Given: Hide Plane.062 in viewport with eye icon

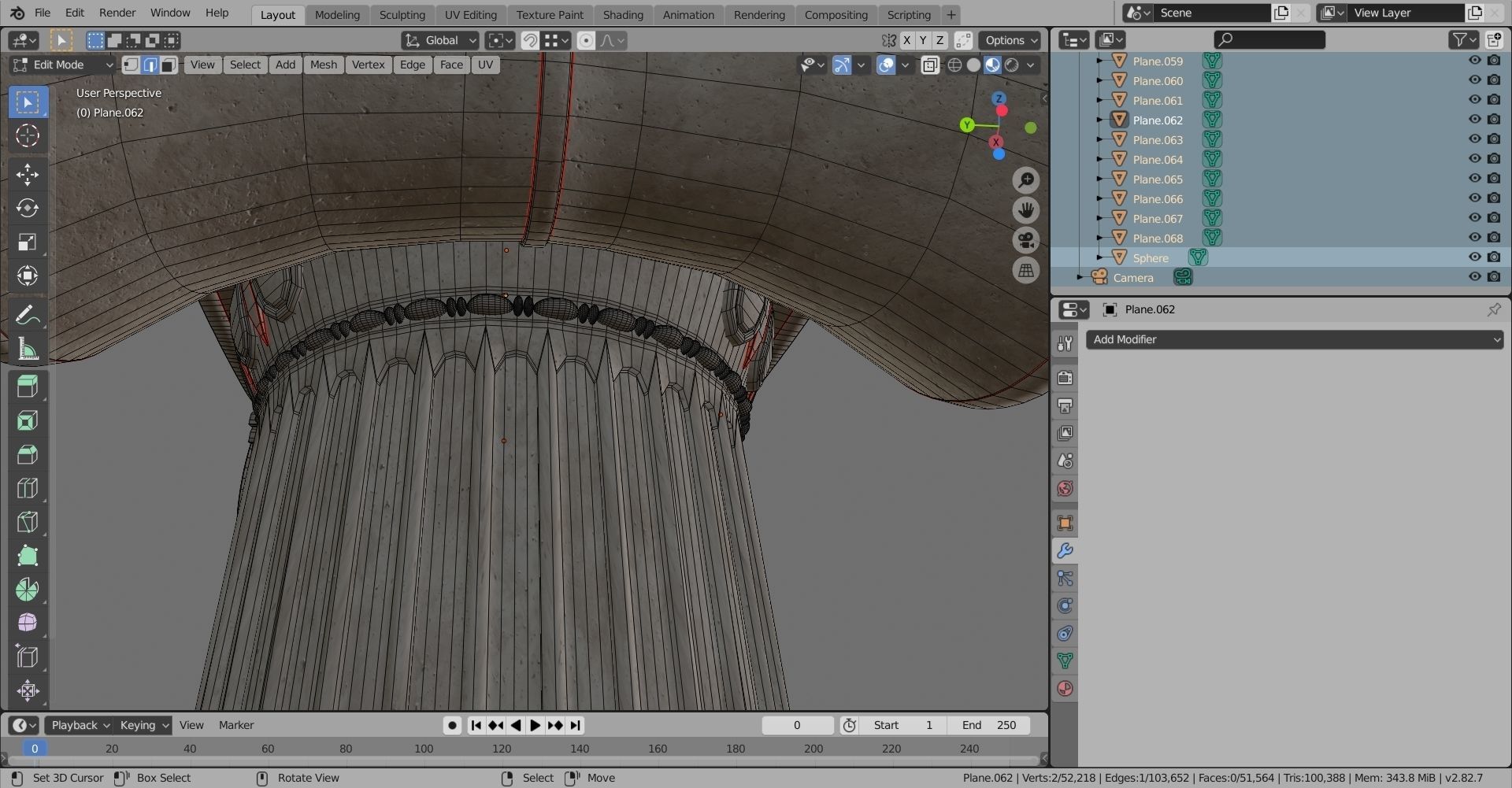Looking at the screenshot, I should 1475,120.
